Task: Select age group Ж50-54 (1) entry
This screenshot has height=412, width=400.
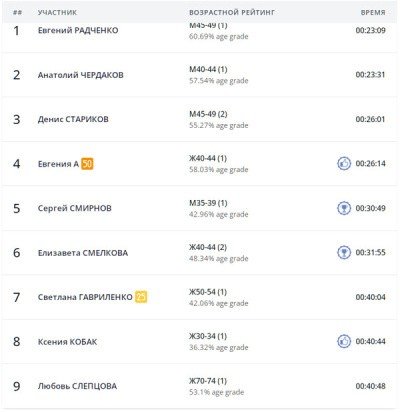Action: [208, 292]
